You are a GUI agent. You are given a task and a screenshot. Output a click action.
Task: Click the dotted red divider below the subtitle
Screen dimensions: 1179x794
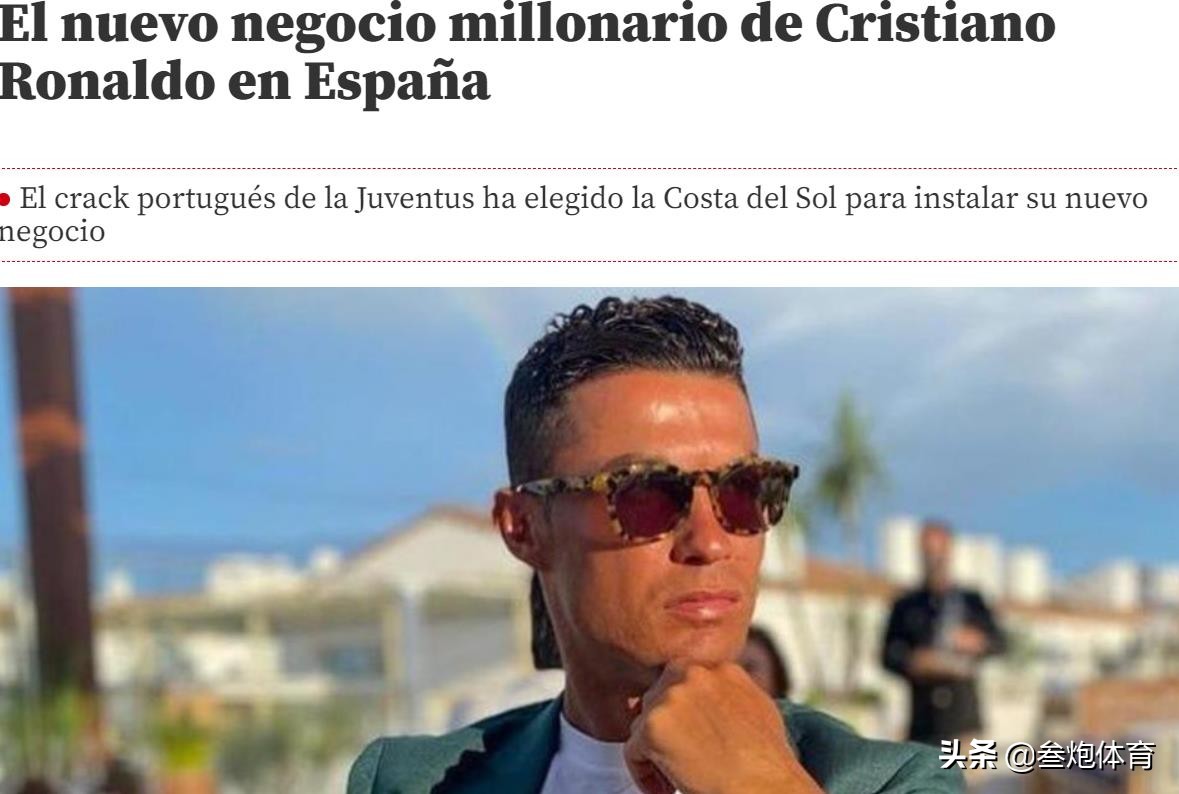(590, 262)
